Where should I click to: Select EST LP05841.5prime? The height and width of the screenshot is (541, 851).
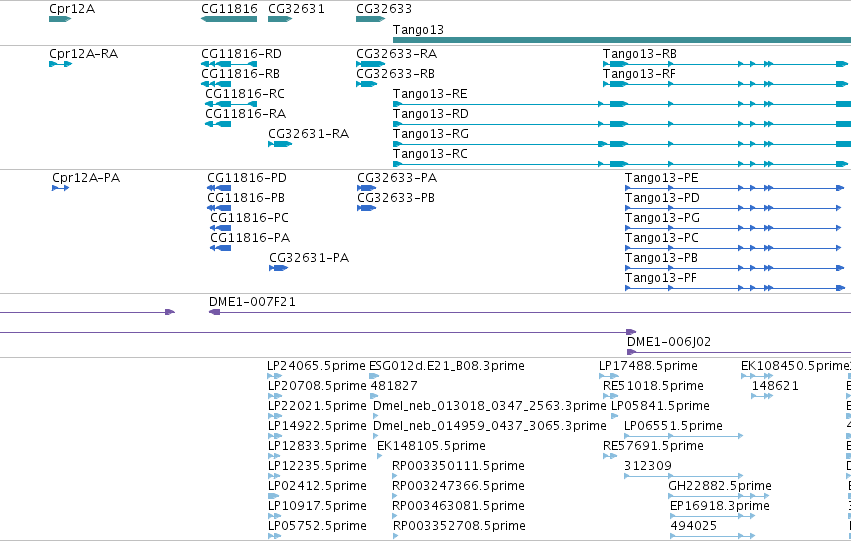coord(660,406)
